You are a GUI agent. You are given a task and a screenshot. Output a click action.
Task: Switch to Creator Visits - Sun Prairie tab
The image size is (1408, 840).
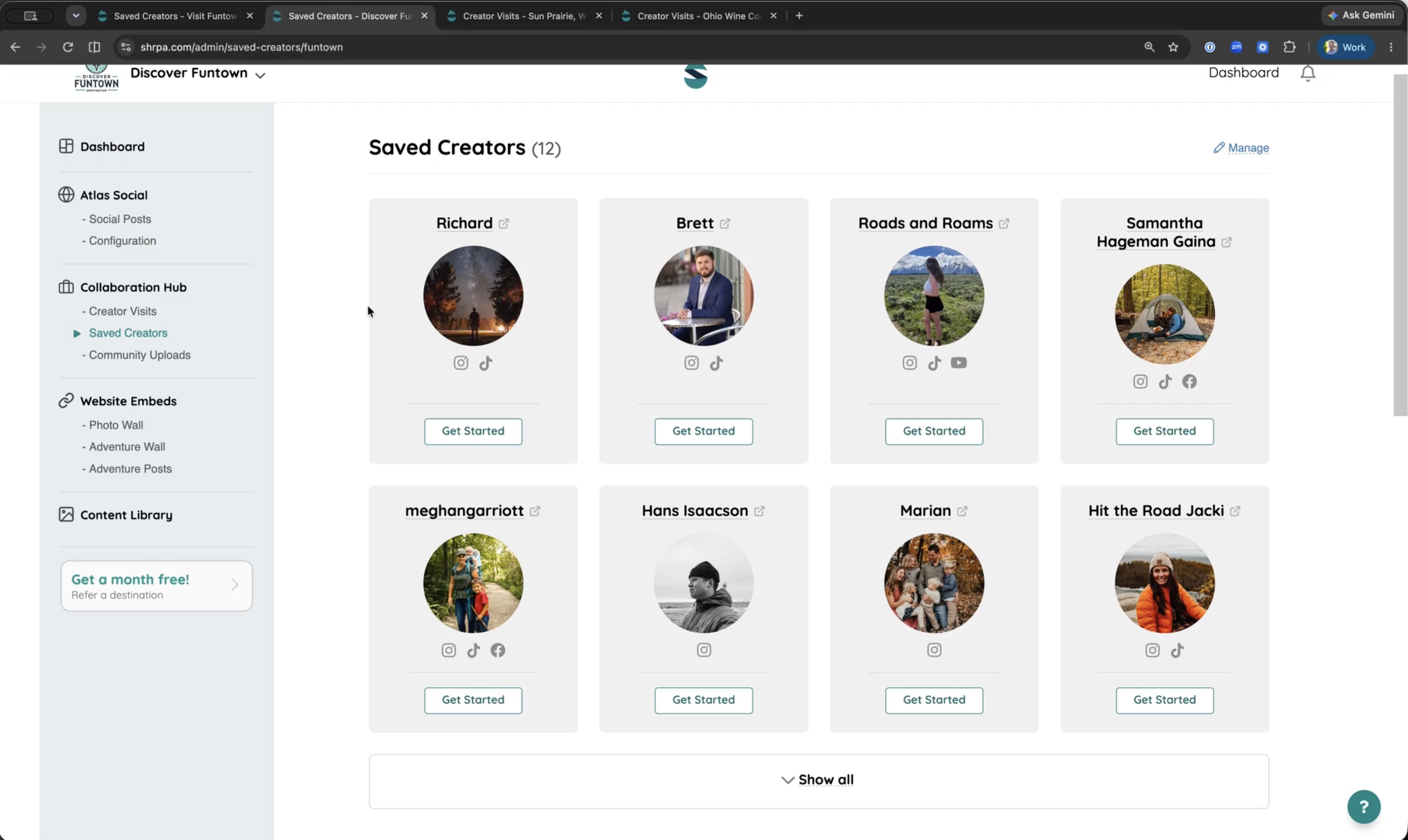pos(524,16)
